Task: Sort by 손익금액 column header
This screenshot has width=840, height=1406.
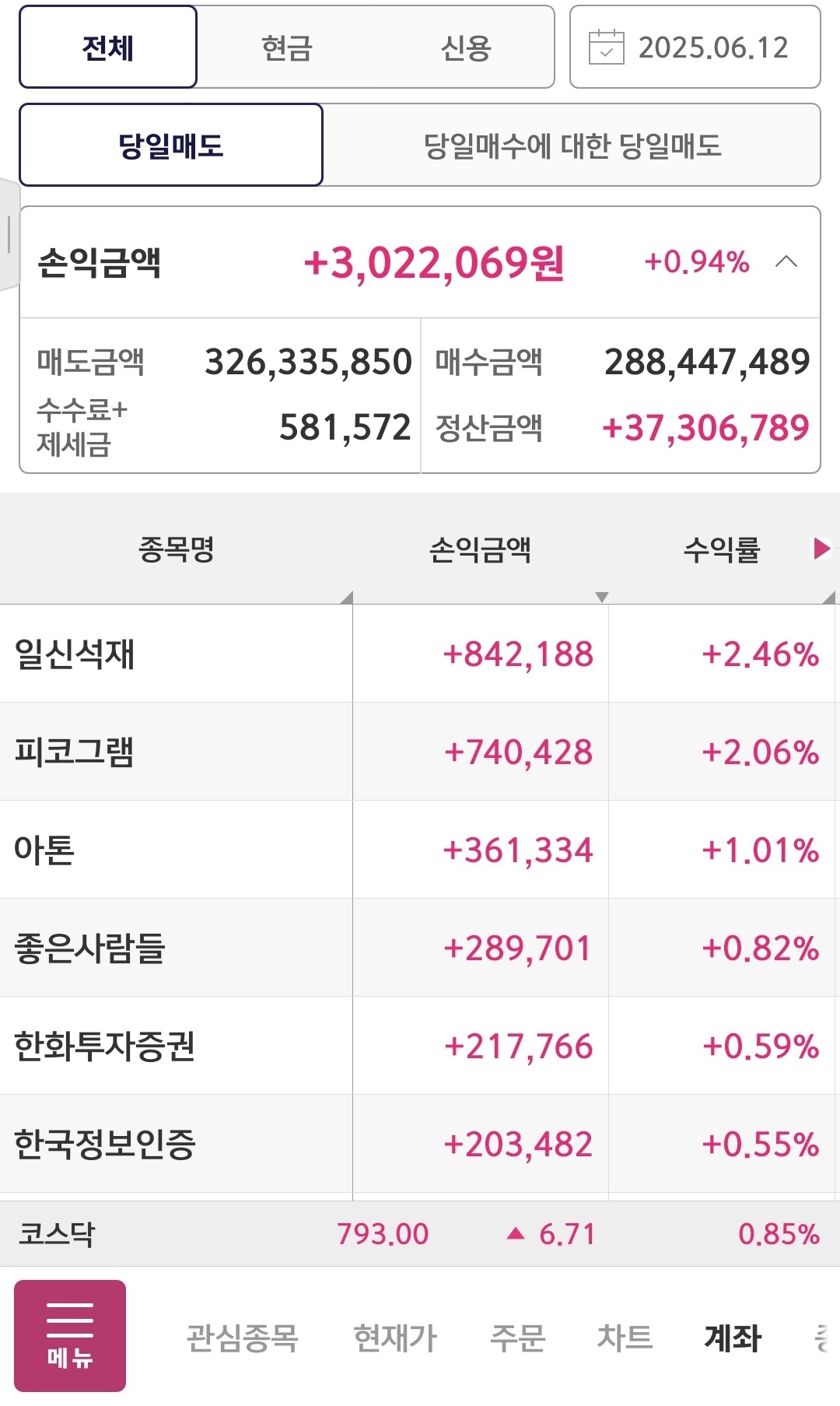Action: tap(480, 550)
